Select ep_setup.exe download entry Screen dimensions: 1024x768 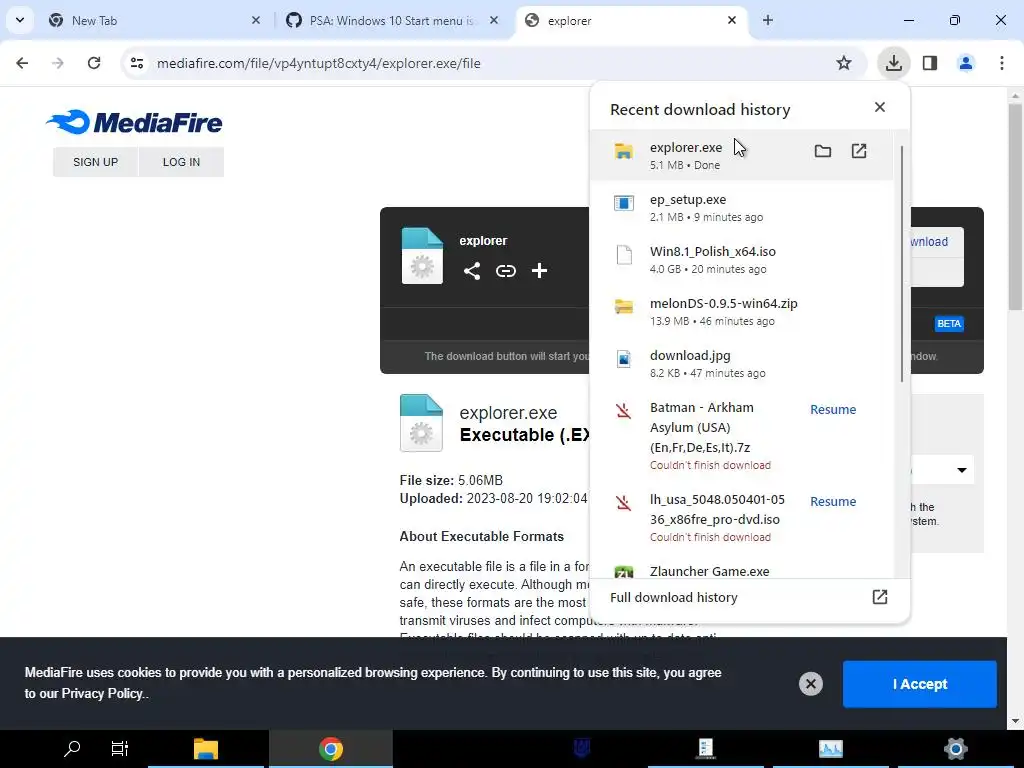[x=741, y=207]
